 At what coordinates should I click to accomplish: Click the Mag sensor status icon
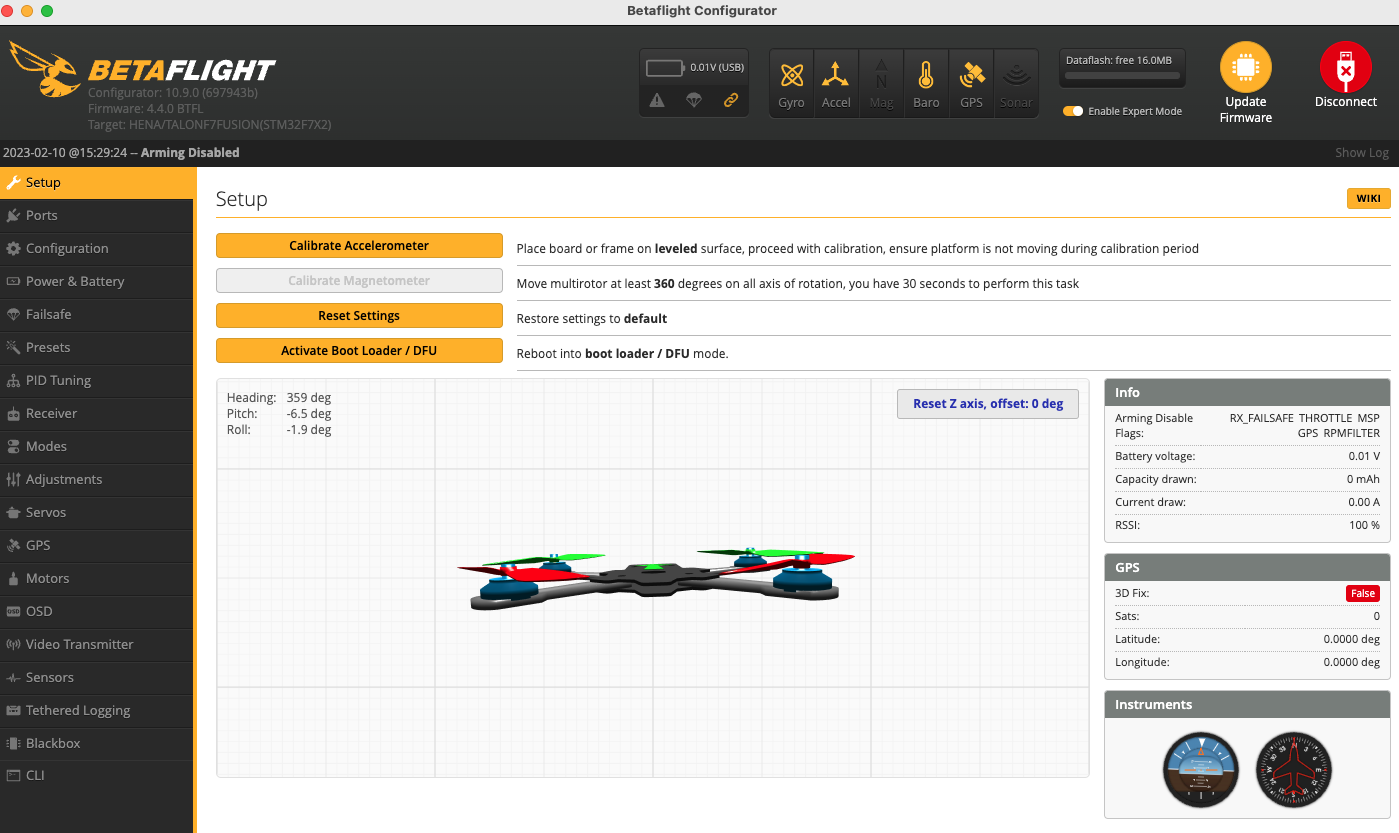pos(881,82)
